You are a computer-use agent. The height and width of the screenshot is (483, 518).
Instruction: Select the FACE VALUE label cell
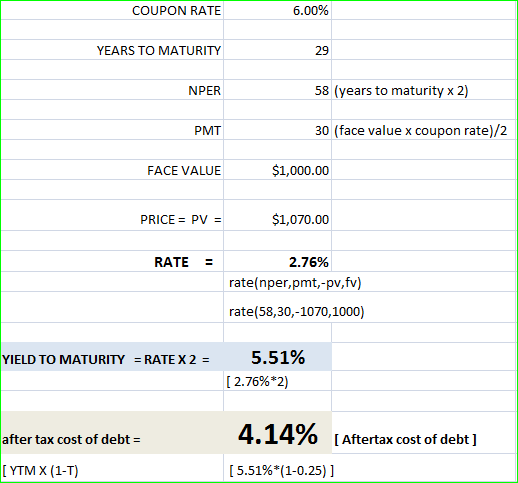tap(184, 171)
